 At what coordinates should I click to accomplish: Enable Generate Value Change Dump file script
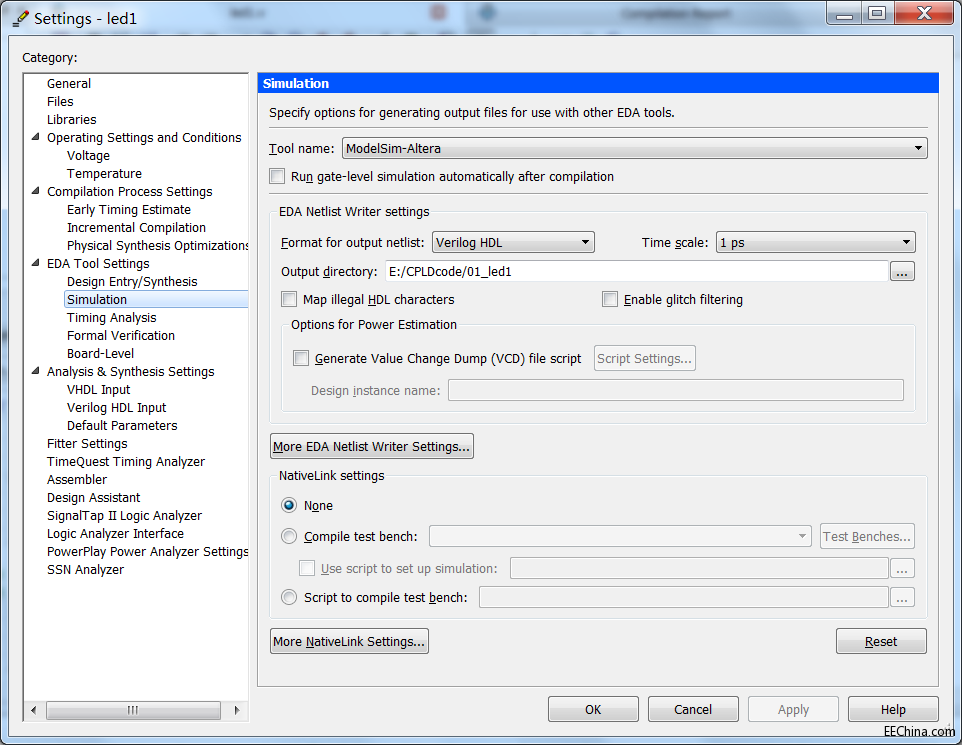[301, 358]
